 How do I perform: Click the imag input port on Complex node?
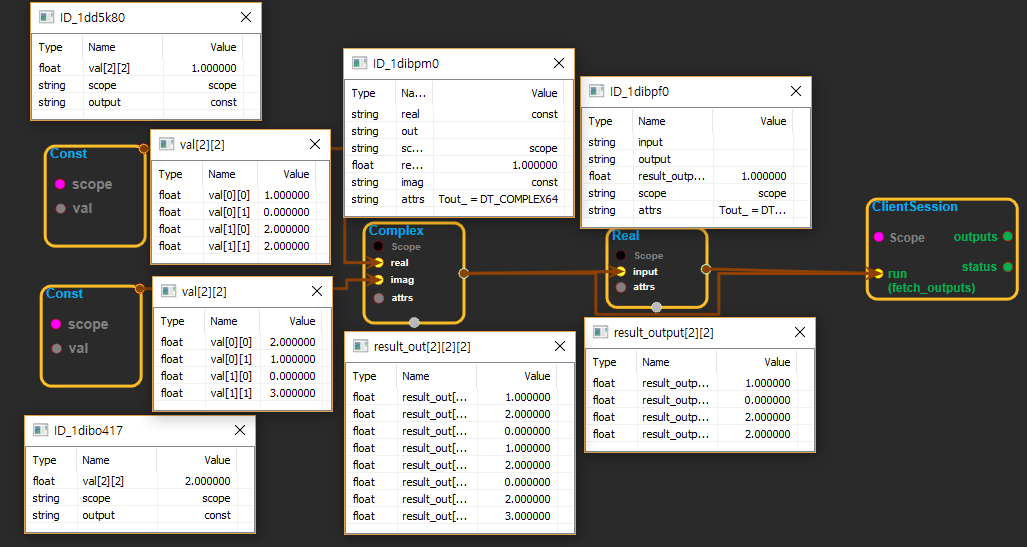(379, 280)
